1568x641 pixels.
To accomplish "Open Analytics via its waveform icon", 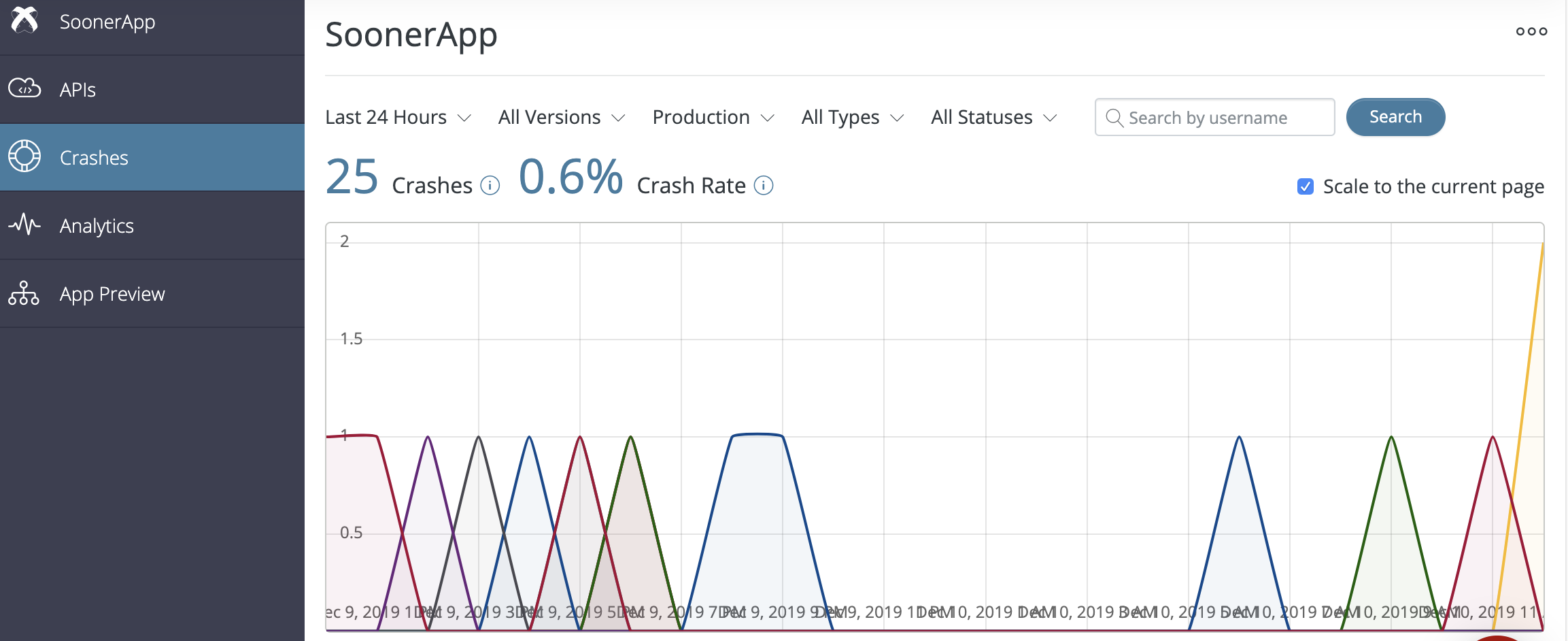I will [x=24, y=225].
